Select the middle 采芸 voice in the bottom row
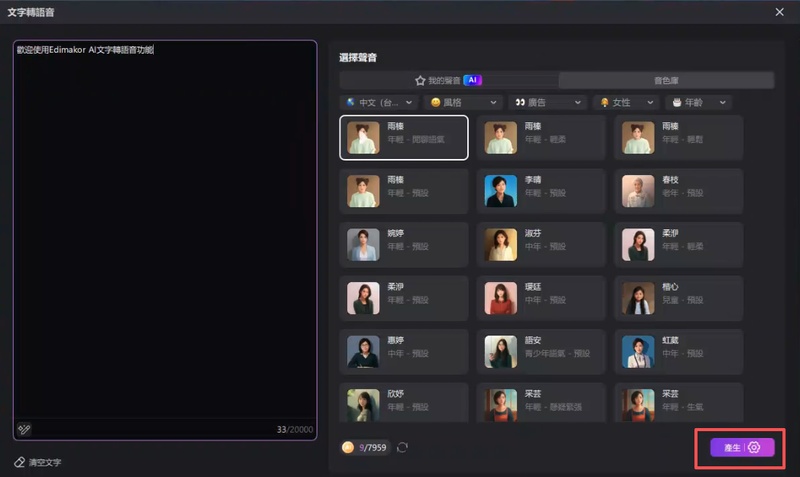The height and width of the screenshot is (477, 800). click(x=541, y=403)
